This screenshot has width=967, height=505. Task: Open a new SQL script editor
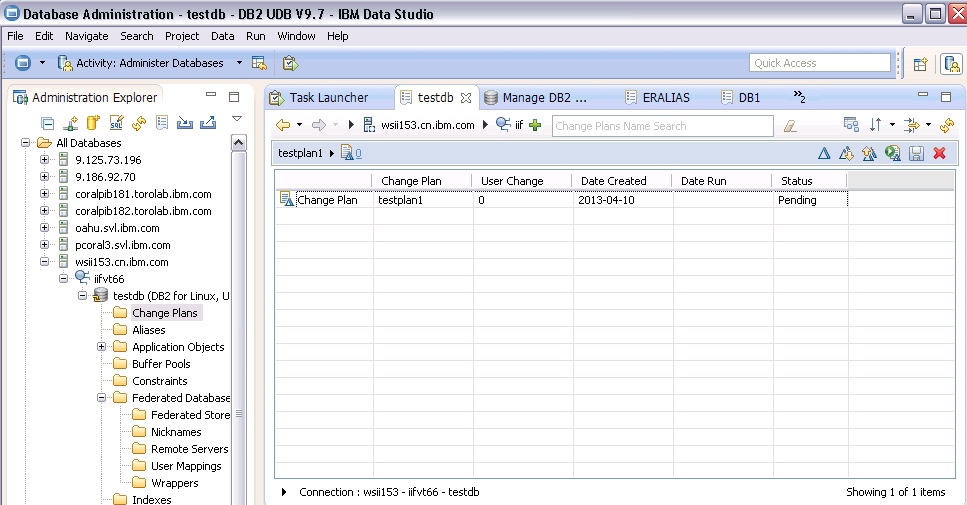pyautogui.click(x=116, y=123)
